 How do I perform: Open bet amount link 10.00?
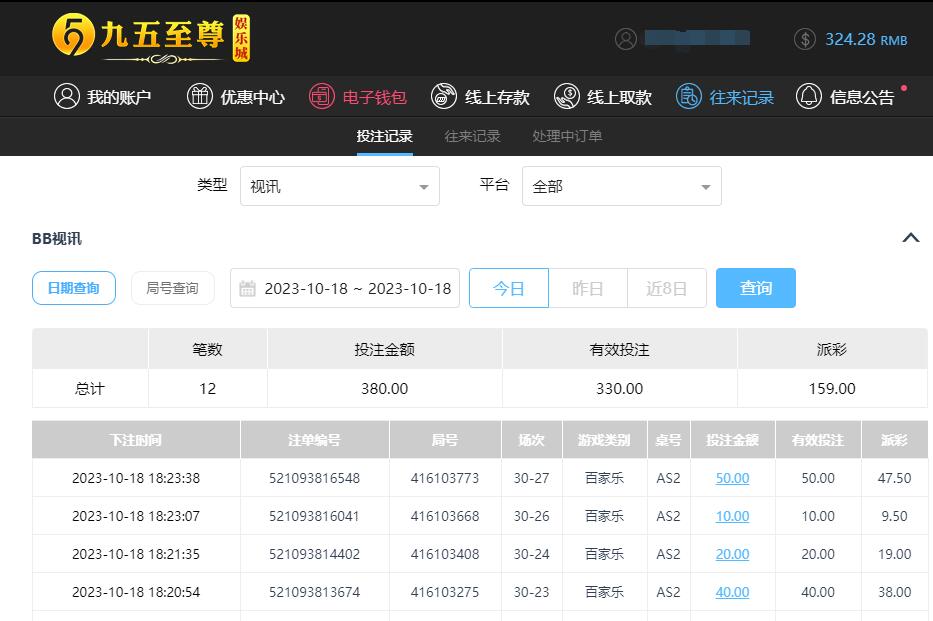pos(732,516)
